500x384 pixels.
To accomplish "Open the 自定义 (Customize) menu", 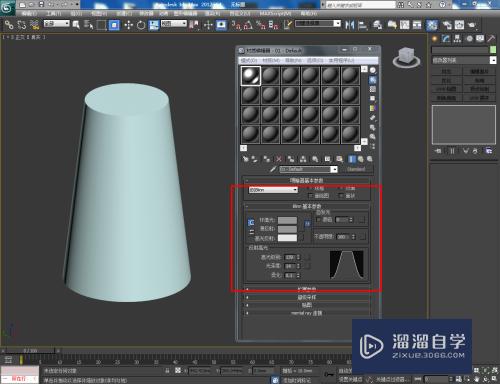I will coord(240,14).
